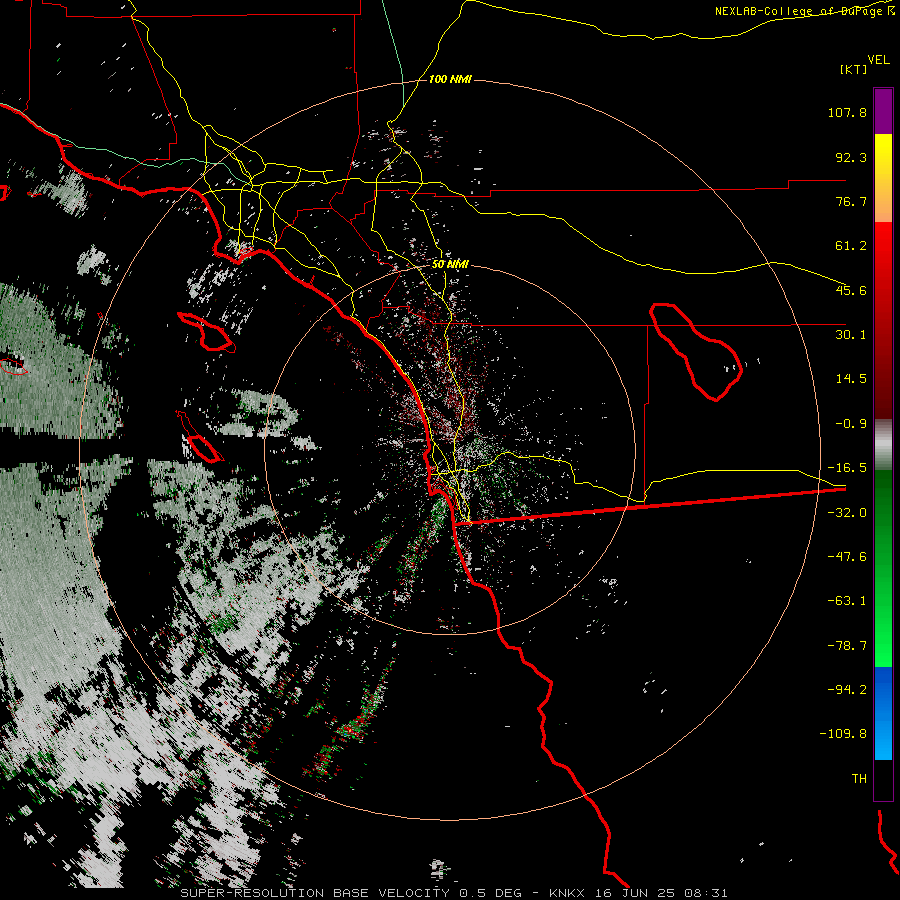The width and height of the screenshot is (900, 900).
Task: Click SUPER-RESOLUTION BASE VELOCITY caption text
Action: point(315,893)
